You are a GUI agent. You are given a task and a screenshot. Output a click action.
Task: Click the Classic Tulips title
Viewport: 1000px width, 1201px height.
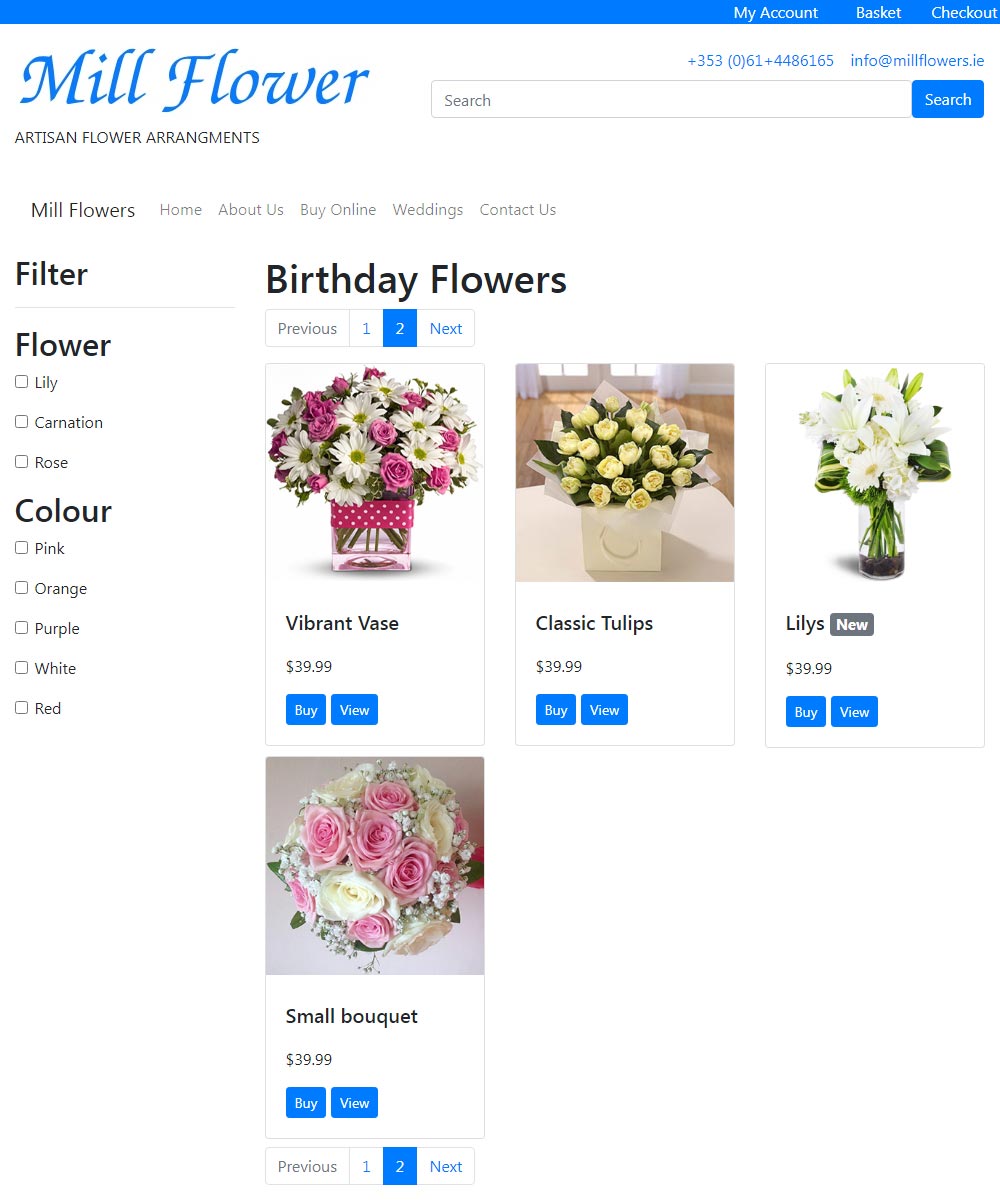(594, 623)
